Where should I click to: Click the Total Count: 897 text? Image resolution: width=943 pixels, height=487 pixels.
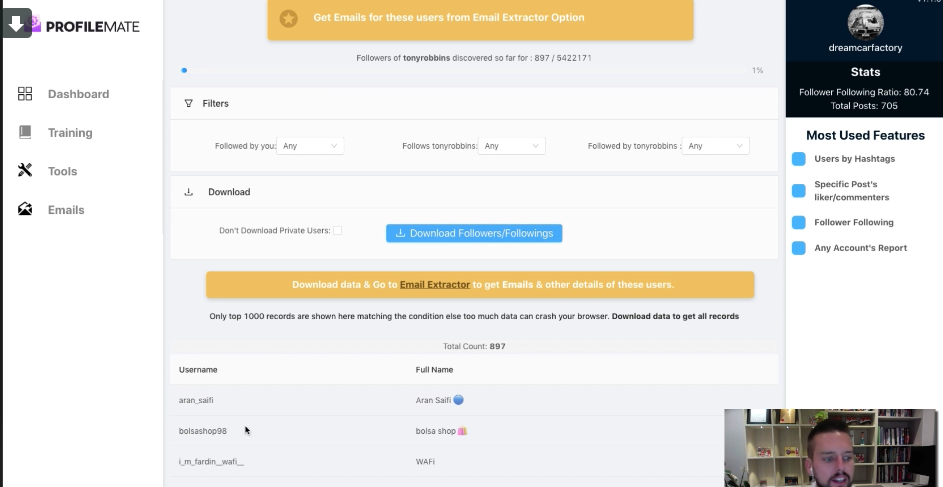[474, 346]
